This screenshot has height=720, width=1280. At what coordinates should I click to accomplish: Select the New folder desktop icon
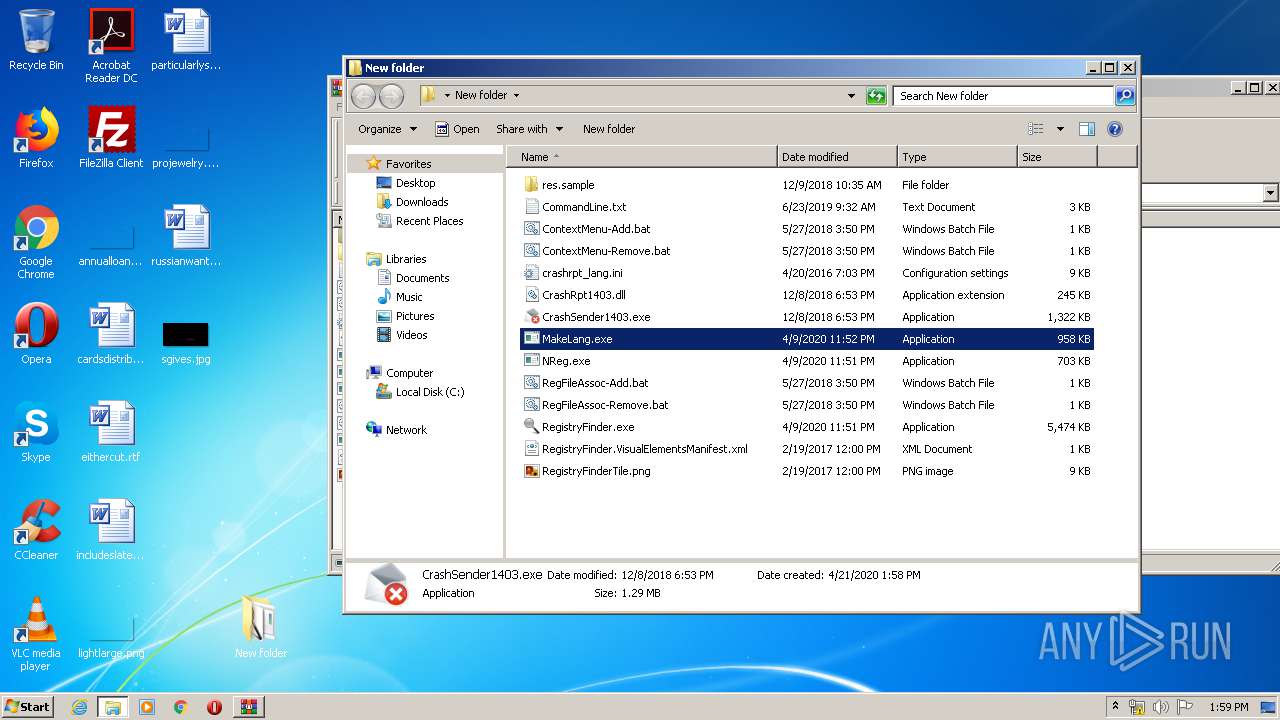click(260, 628)
